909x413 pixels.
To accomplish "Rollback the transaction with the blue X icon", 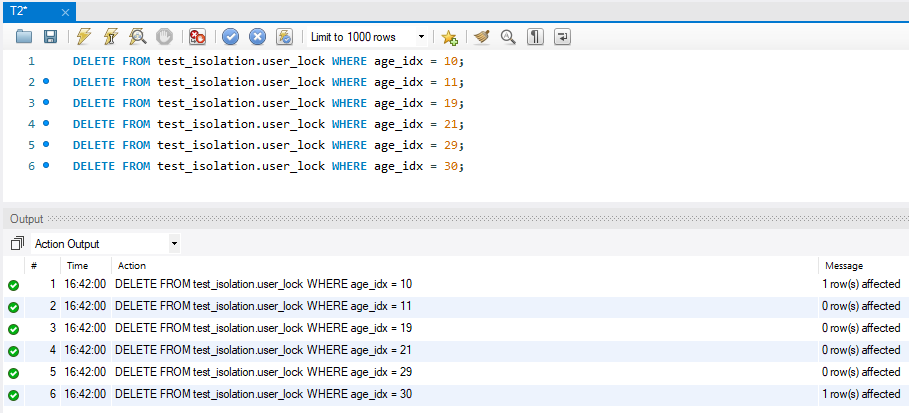I will click(x=257, y=37).
